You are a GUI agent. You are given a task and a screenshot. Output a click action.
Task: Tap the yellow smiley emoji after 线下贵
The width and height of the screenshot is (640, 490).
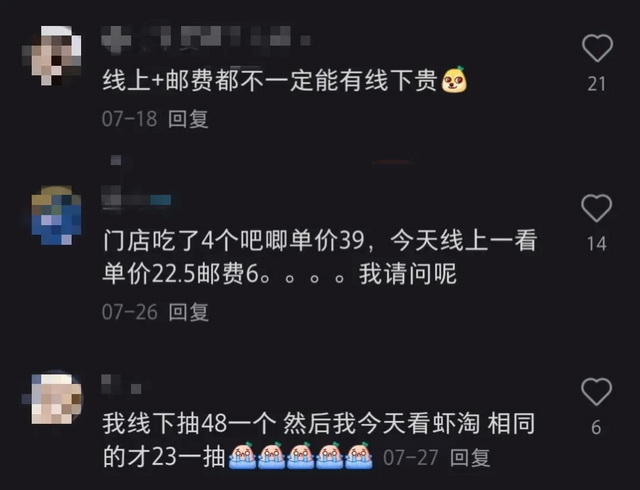[454, 79]
